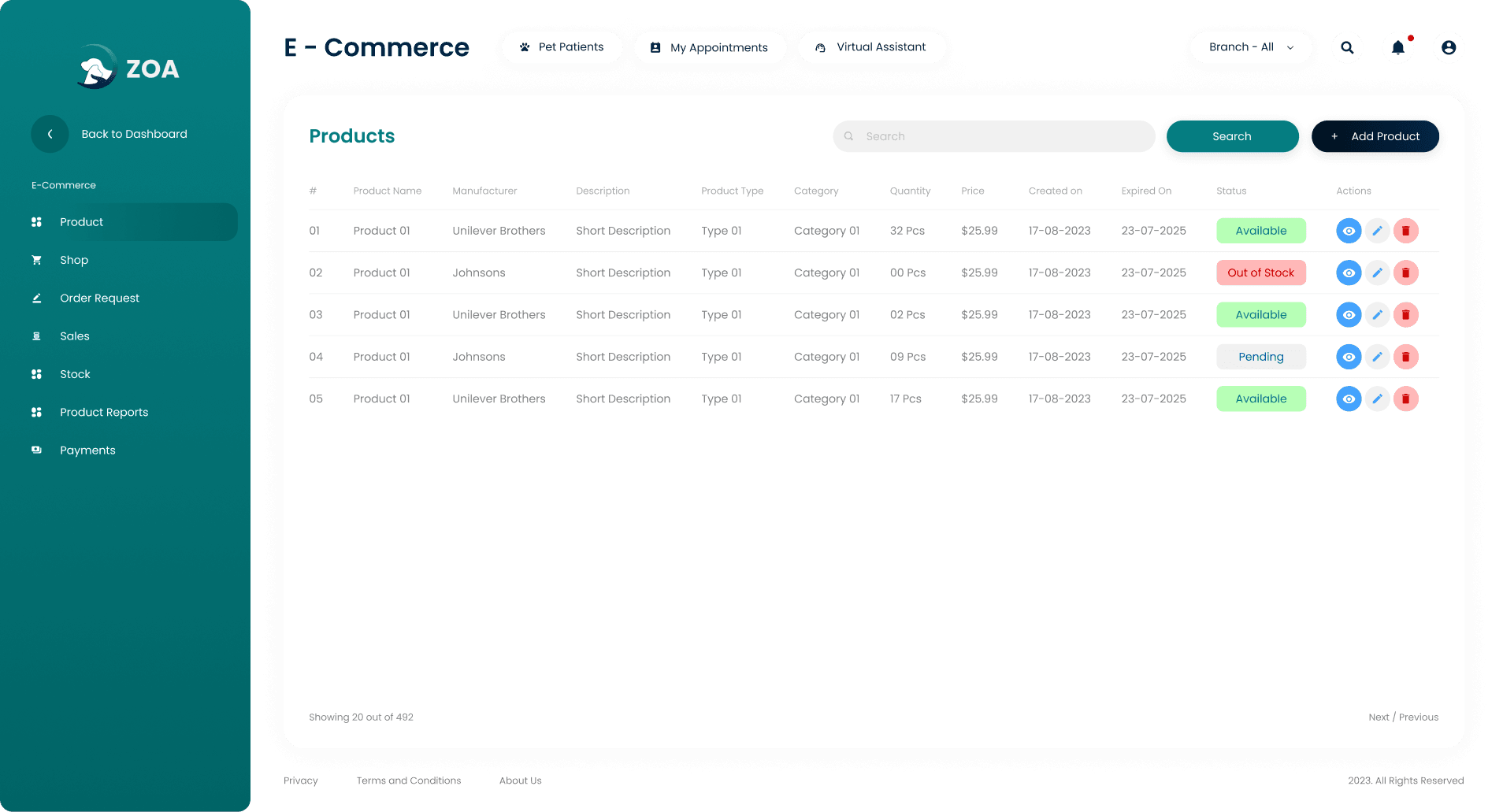Delete product row 02 with the trash icon
The height and width of the screenshot is (812, 1503).
(x=1405, y=273)
